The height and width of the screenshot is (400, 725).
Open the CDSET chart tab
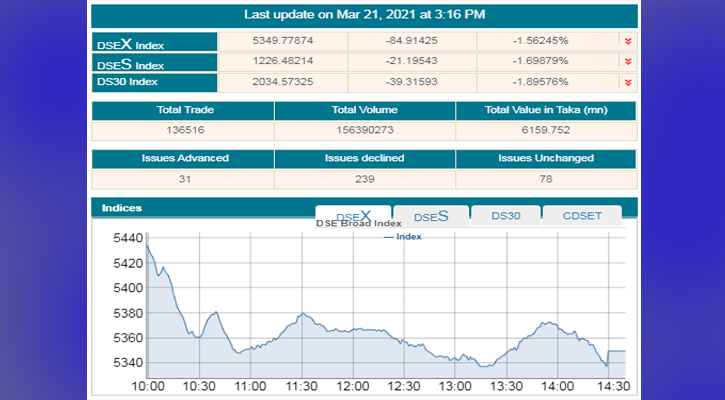pos(583,216)
